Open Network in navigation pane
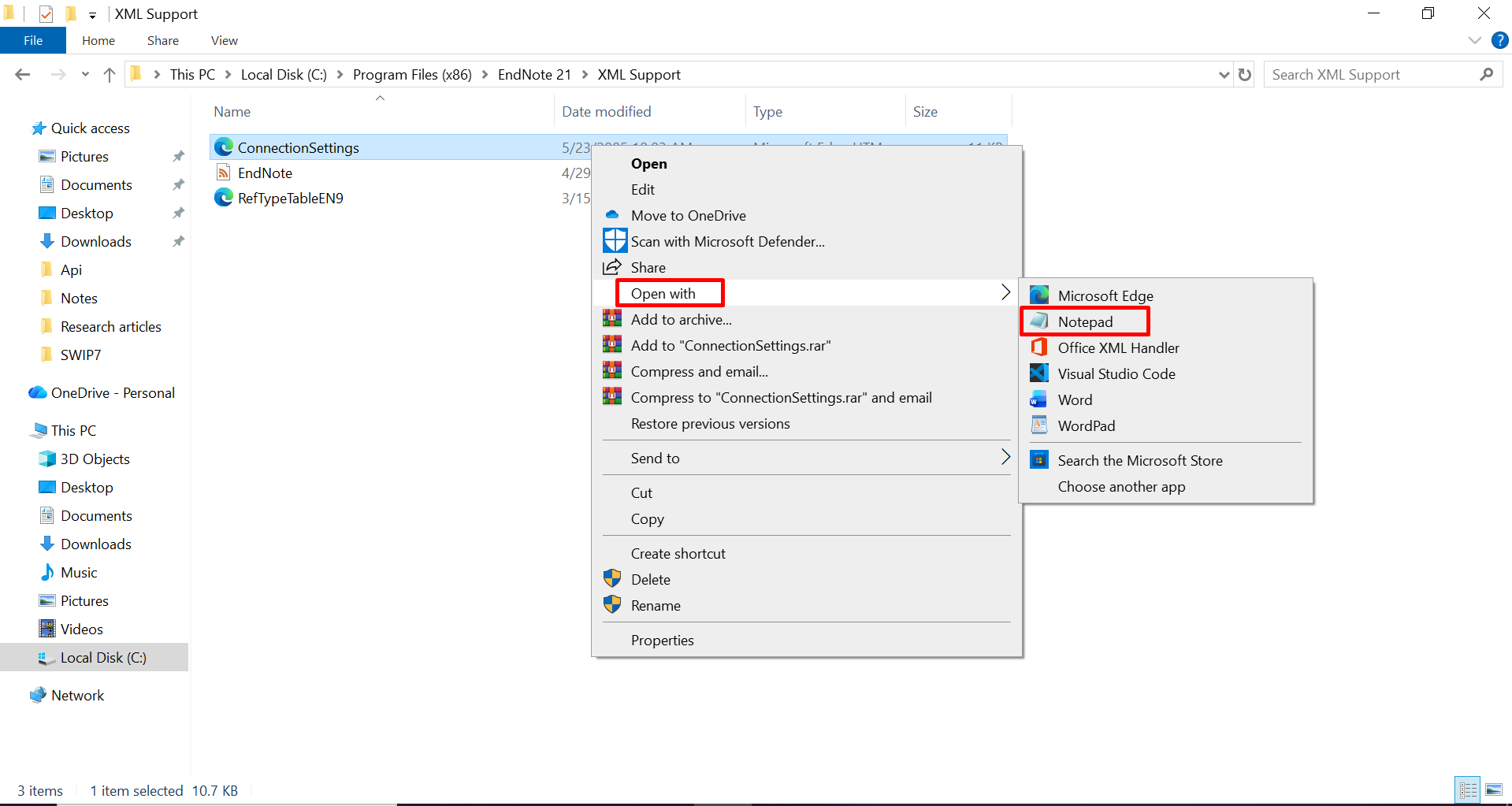Viewport: 1512px width, 806px height. tap(77, 695)
